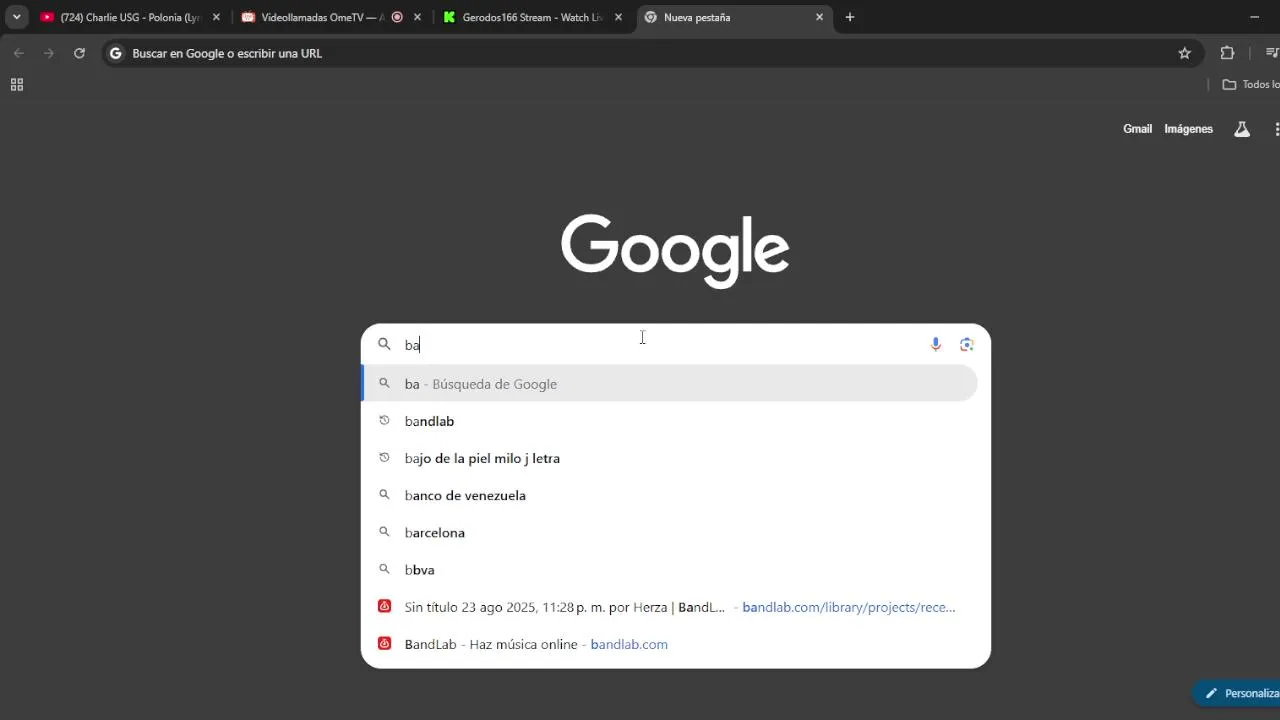The image size is (1280, 720).
Task: Start voice search with microphone icon
Action: coord(936,344)
